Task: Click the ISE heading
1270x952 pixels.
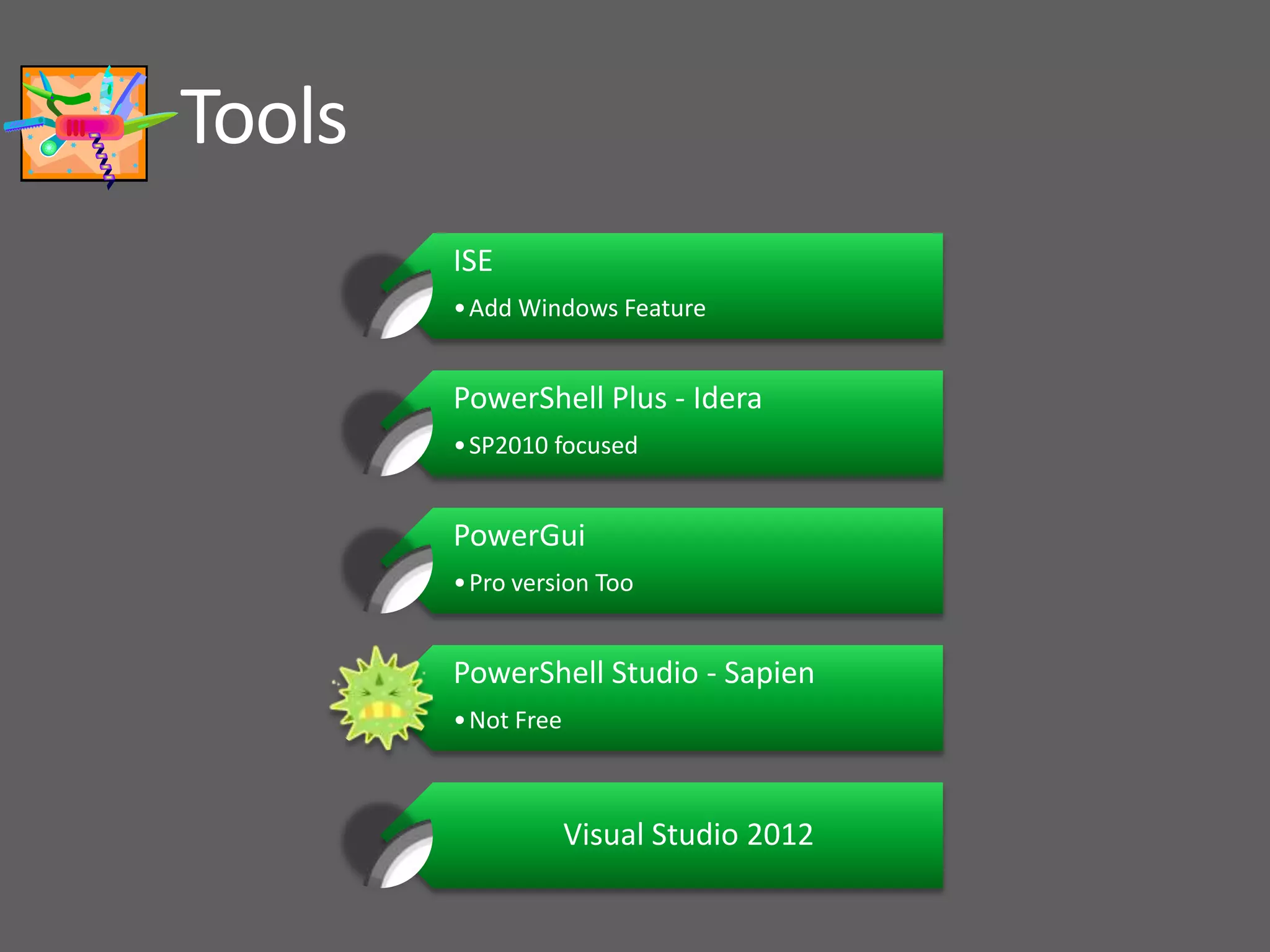Action: click(x=473, y=260)
